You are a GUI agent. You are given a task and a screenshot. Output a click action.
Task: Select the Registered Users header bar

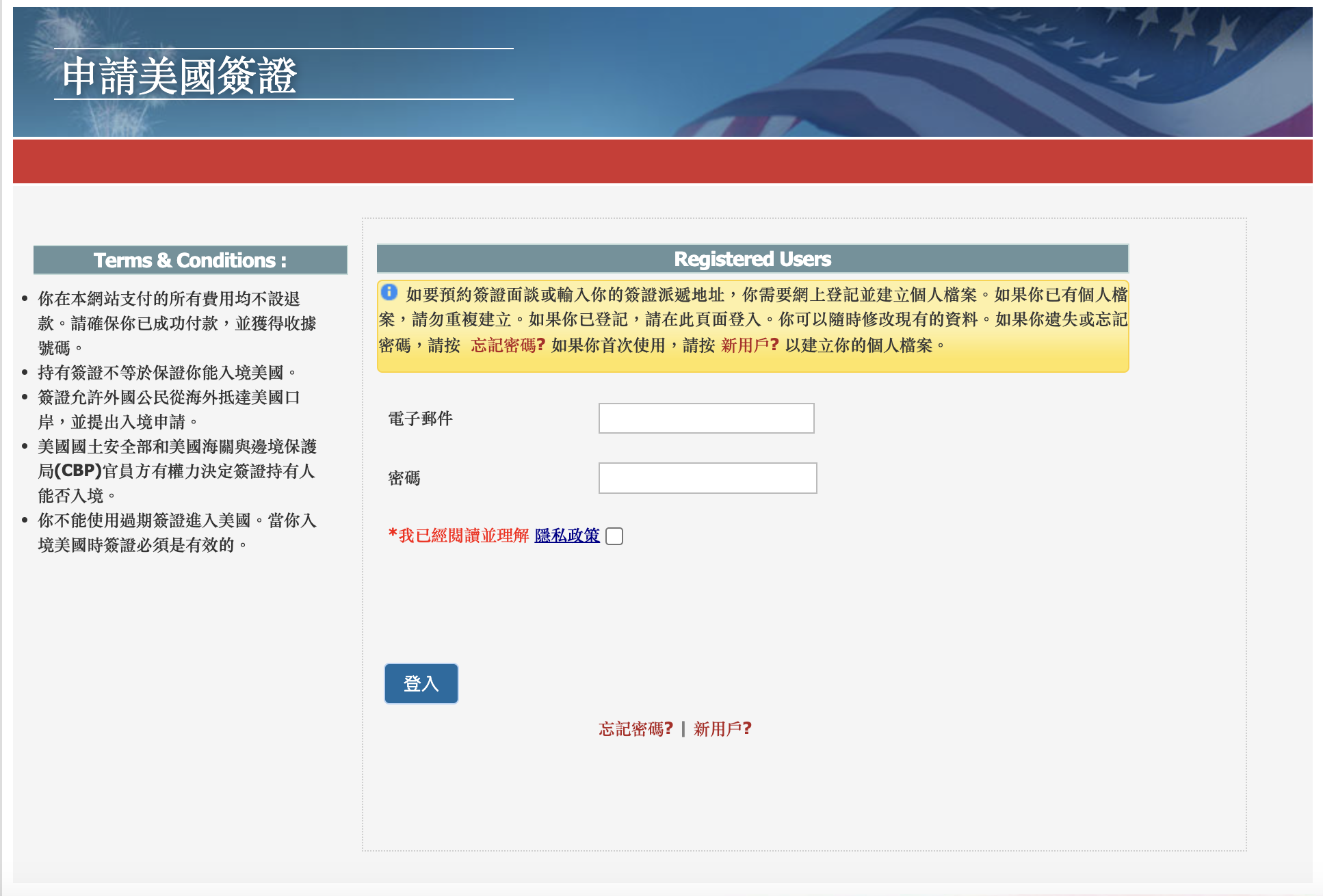pos(752,259)
